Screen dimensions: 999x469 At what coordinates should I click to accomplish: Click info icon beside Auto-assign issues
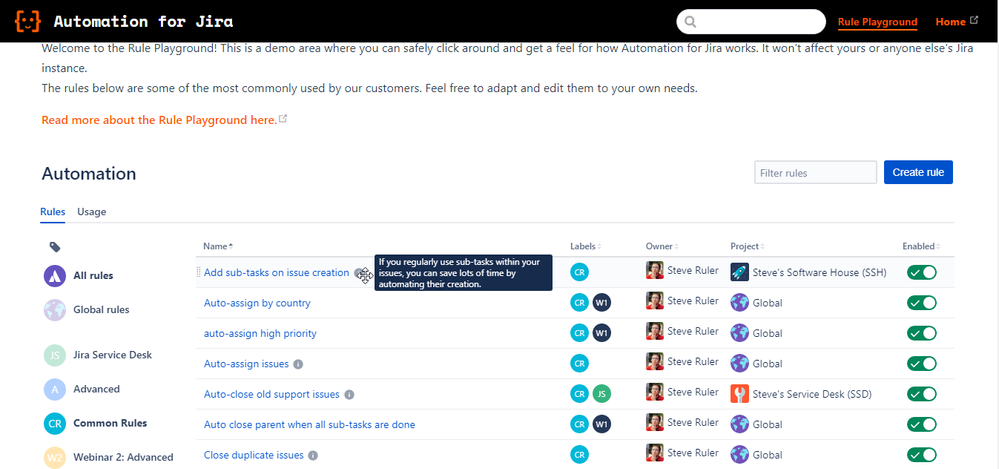298,364
